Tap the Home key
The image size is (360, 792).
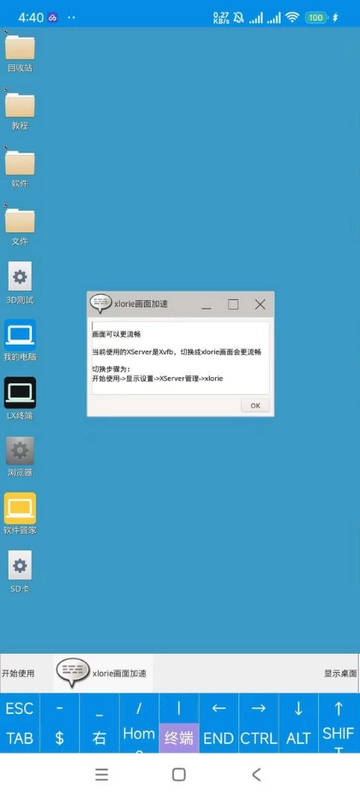click(139, 738)
